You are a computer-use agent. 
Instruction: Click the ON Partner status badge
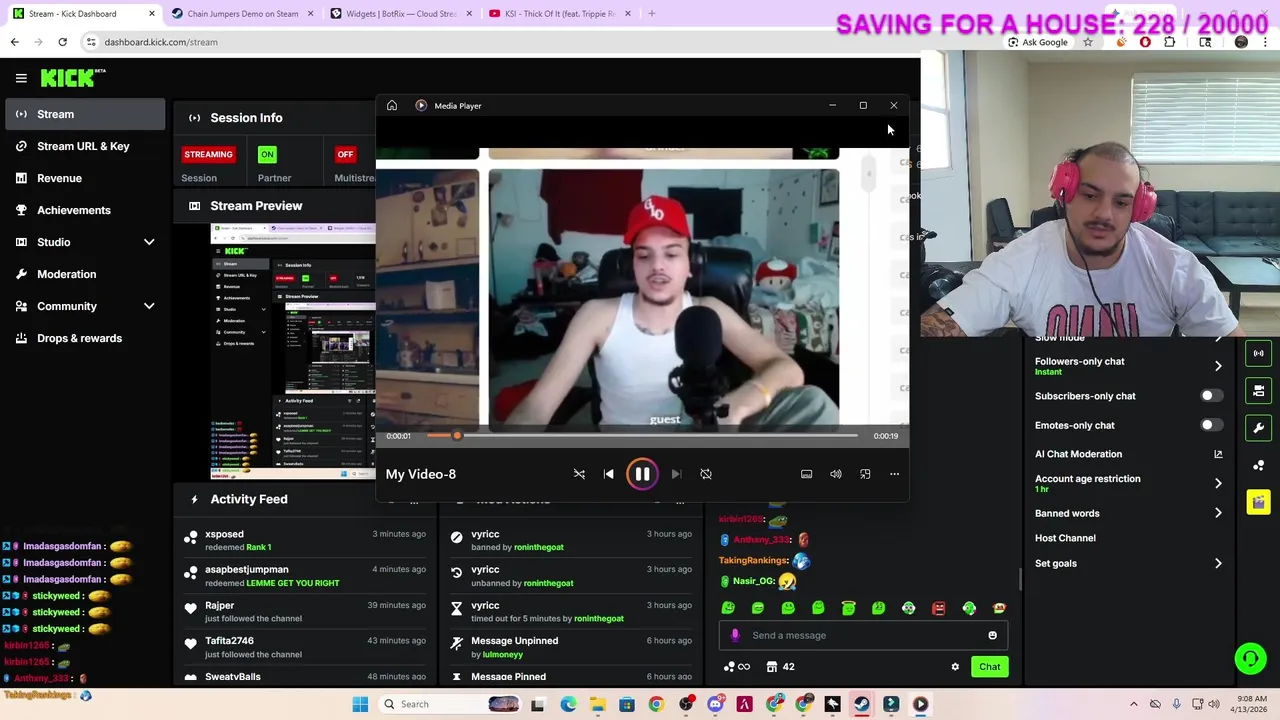267,154
